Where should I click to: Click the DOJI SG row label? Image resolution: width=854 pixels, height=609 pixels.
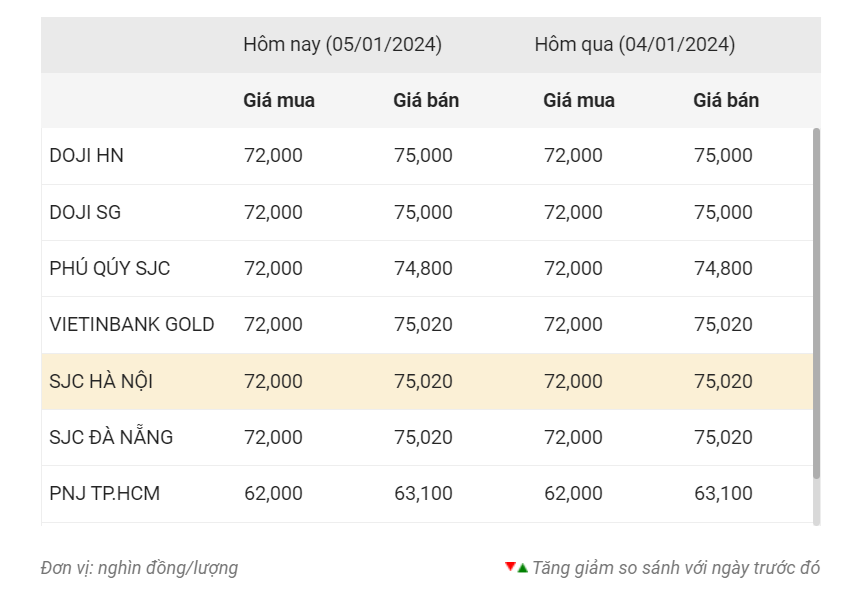[85, 212]
